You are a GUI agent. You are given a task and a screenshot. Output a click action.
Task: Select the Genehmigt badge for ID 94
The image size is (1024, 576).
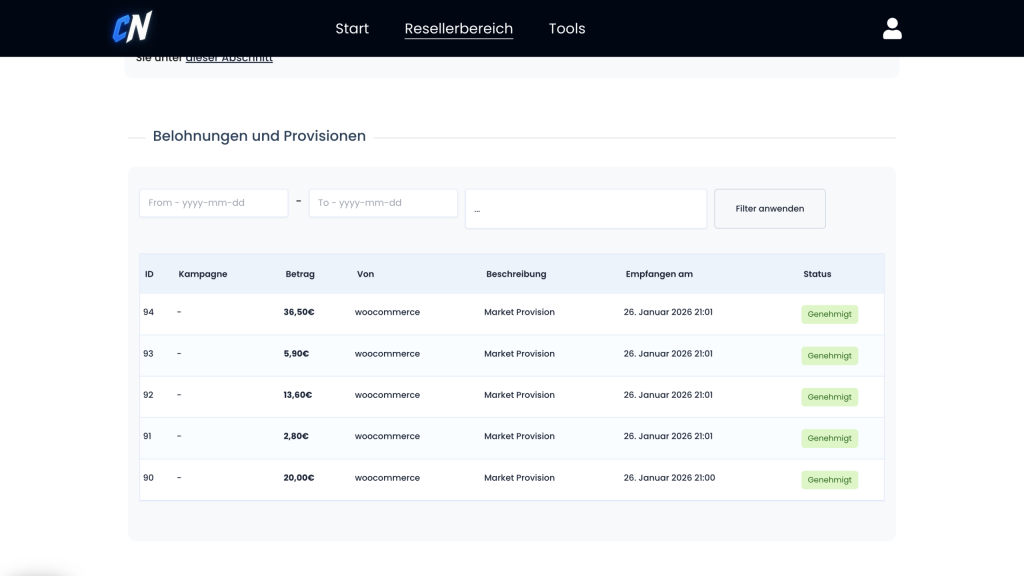[829, 314]
